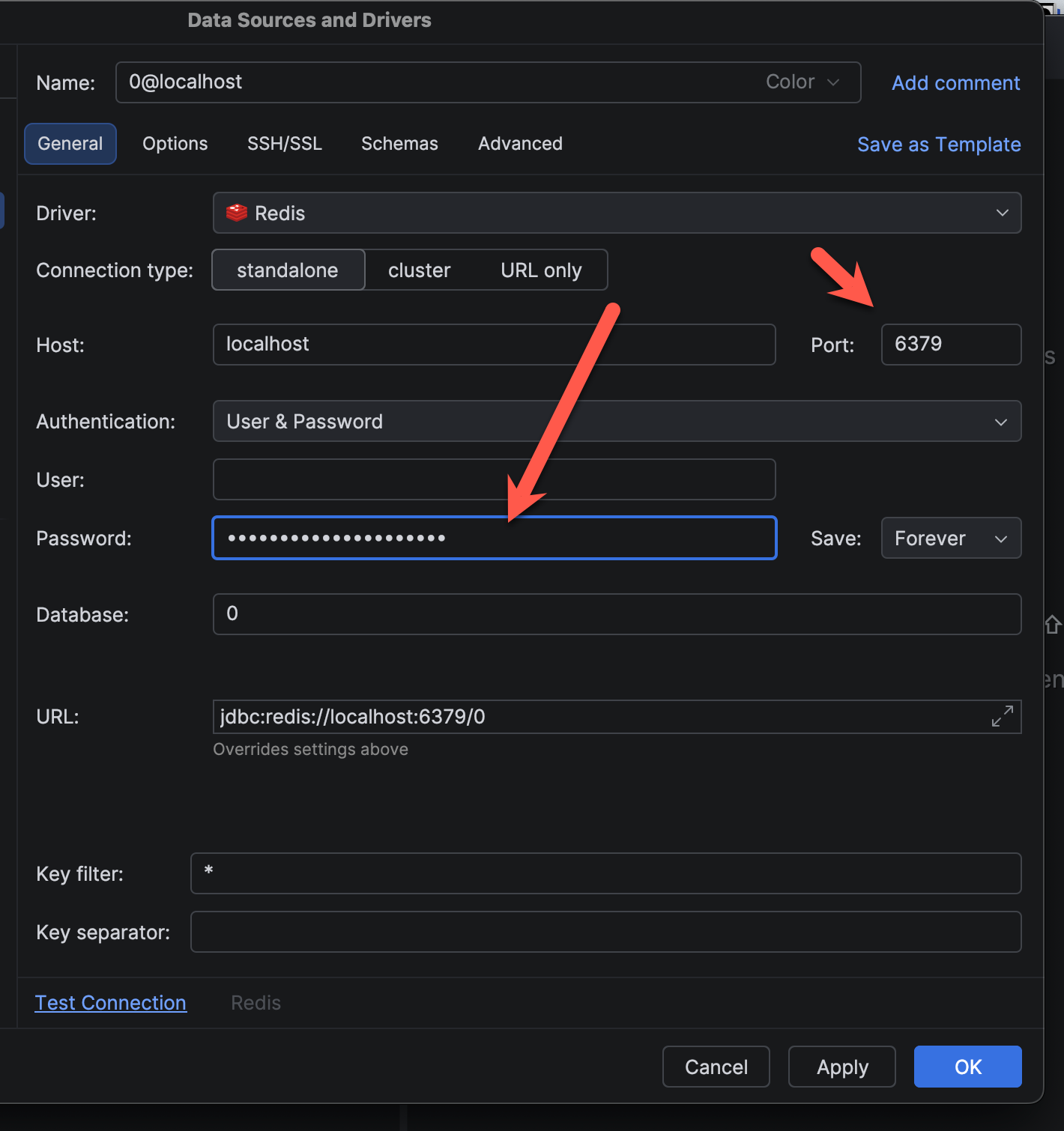Confirm with the OK button
The height and width of the screenshot is (1131, 1064).
(x=968, y=1067)
